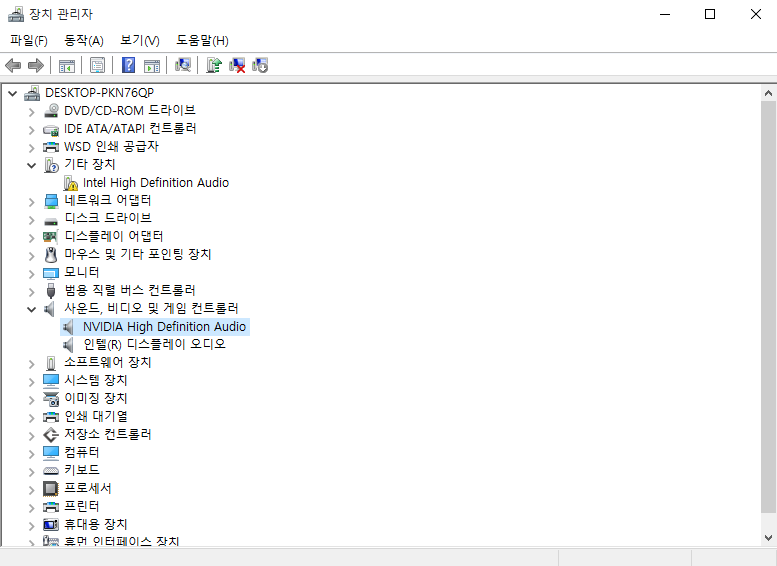Image resolution: width=777 pixels, height=566 pixels.
Task: Select the Intel High Definition Audio entry
Action: (x=156, y=183)
